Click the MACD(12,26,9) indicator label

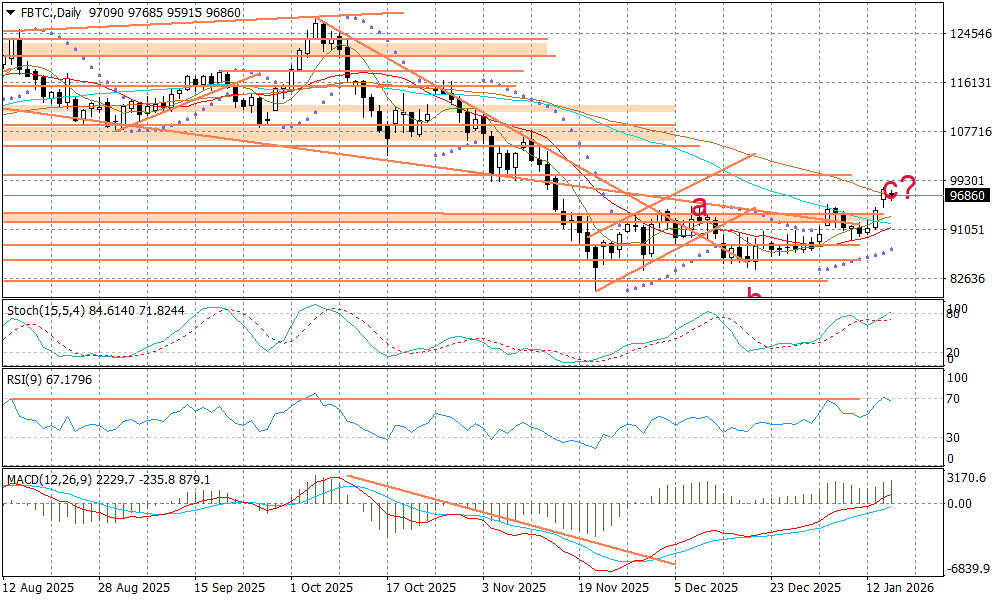50,480
